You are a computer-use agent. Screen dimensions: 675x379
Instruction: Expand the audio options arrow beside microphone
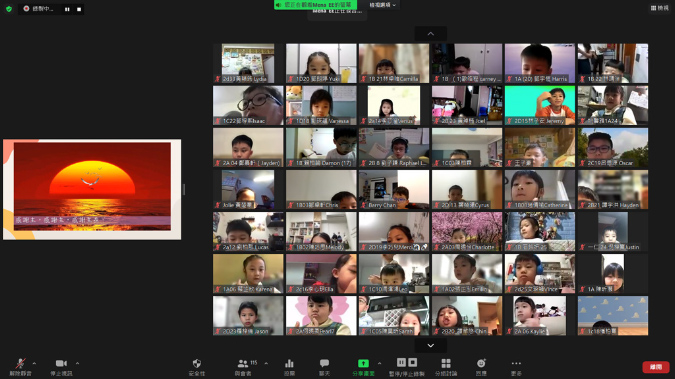tap(34, 363)
